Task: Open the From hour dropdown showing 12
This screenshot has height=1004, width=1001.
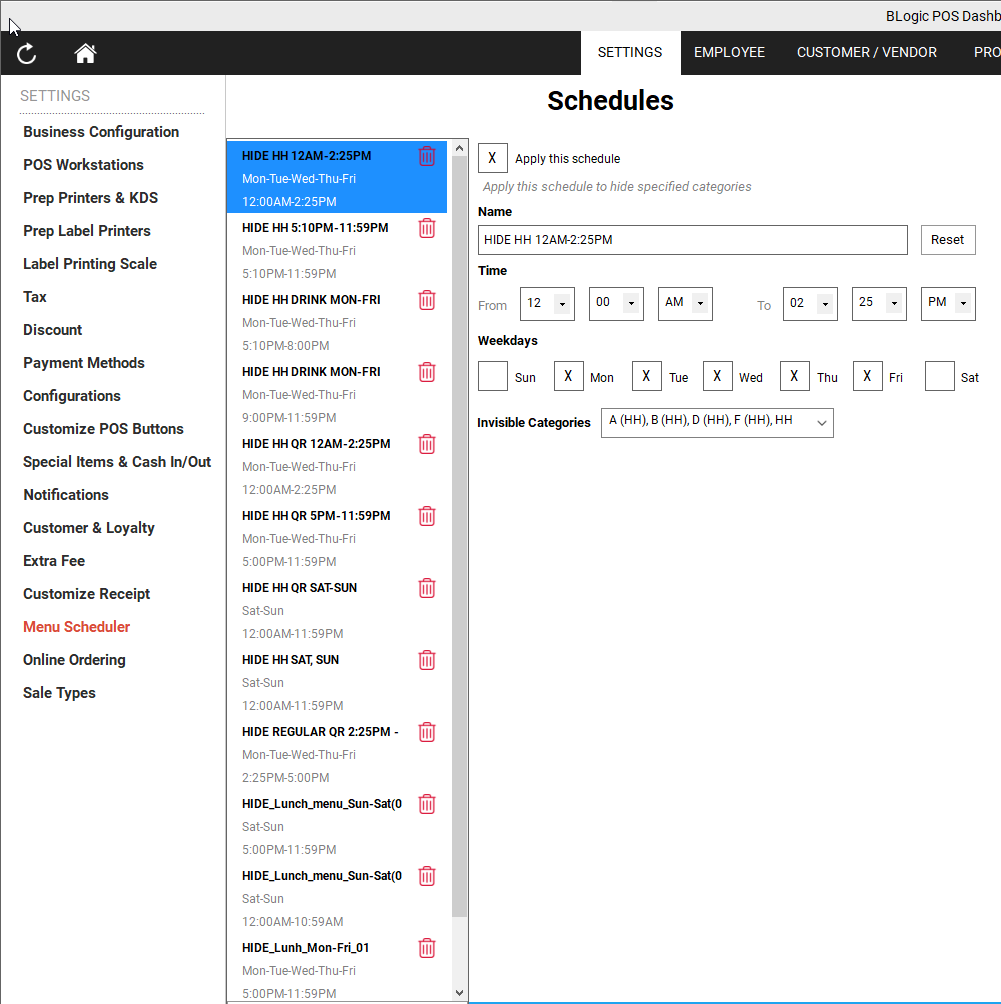Action: (547, 304)
